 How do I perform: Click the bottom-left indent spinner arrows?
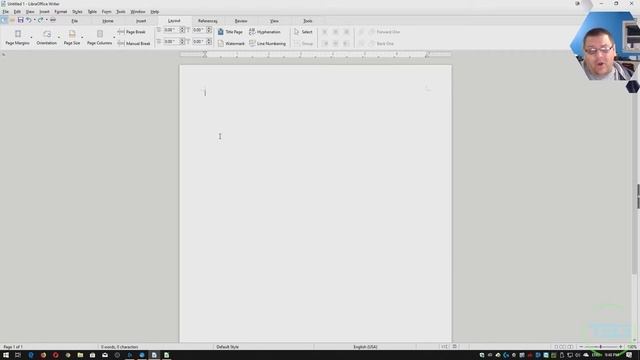[182, 42]
